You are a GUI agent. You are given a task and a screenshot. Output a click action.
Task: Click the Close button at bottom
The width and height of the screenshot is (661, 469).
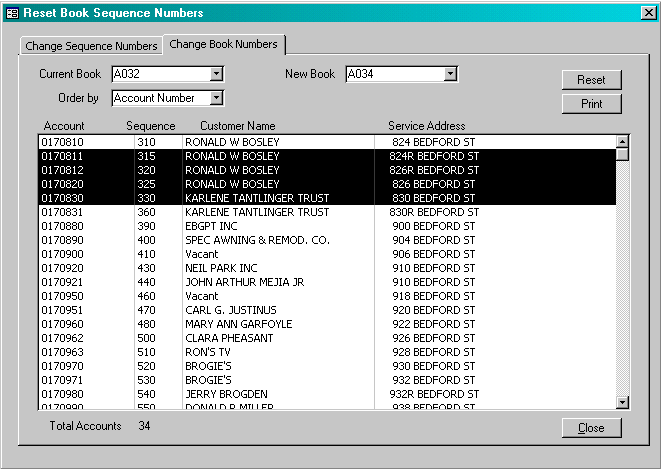click(x=591, y=428)
